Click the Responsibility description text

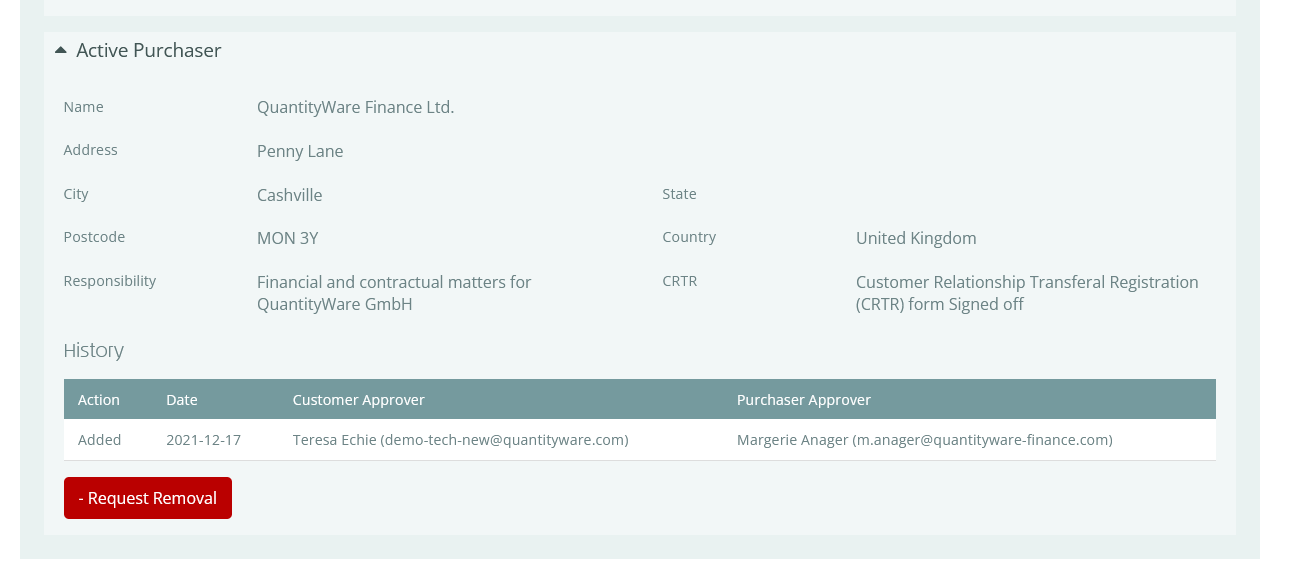point(394,292)
